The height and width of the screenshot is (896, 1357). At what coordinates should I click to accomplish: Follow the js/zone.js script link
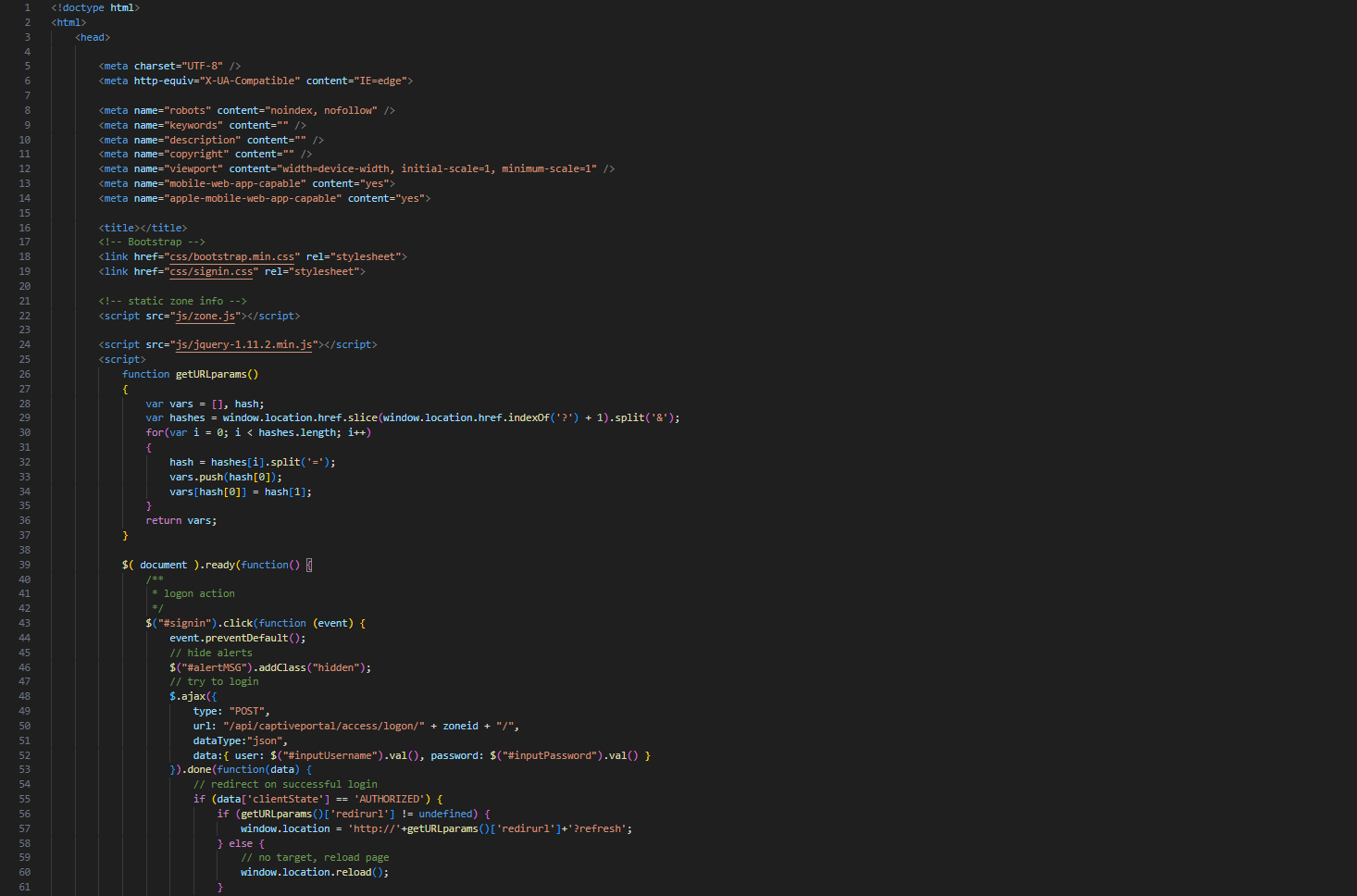click(x=205, y=316)
